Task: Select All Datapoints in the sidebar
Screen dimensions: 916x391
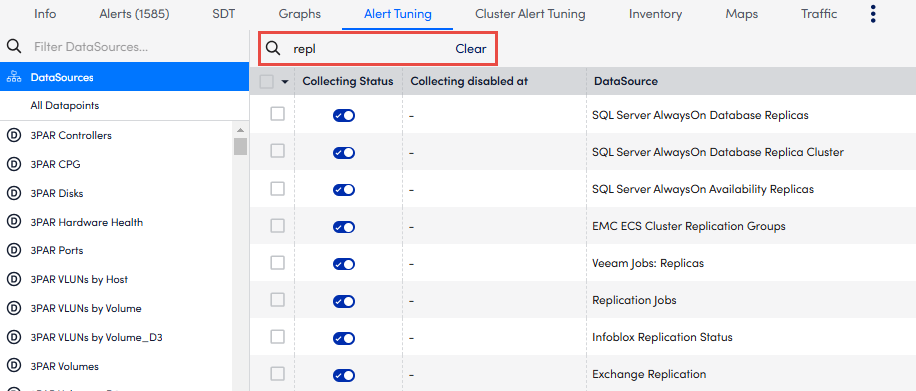Action: (65, 106)
